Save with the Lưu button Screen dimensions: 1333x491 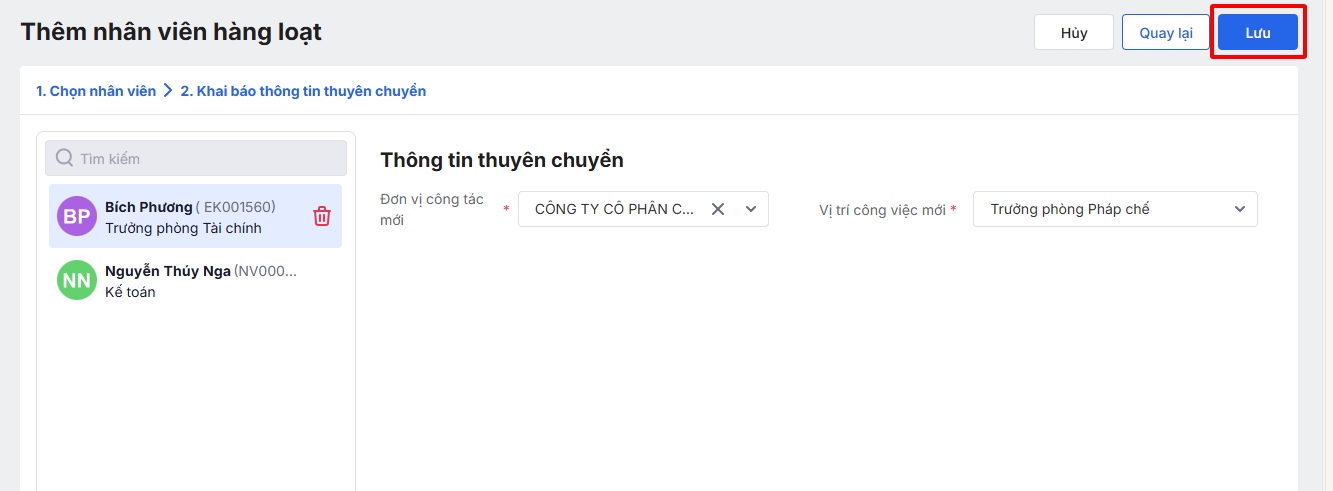coord(1257,32)
